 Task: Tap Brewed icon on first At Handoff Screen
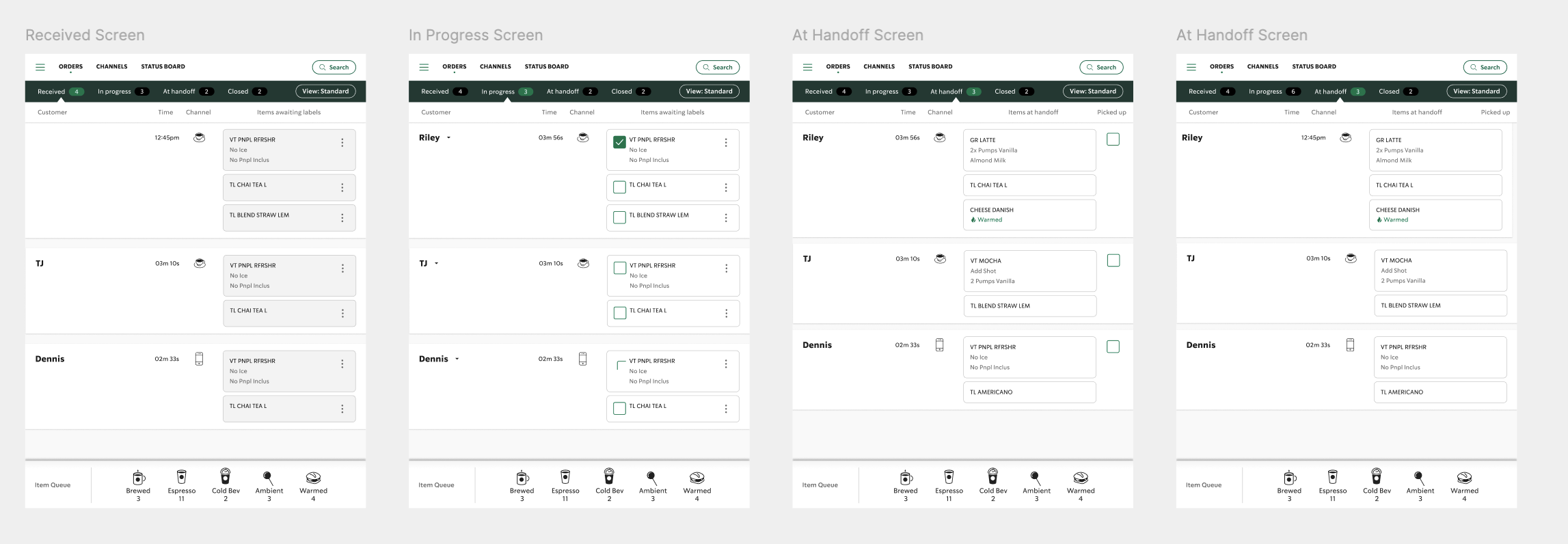906,477
